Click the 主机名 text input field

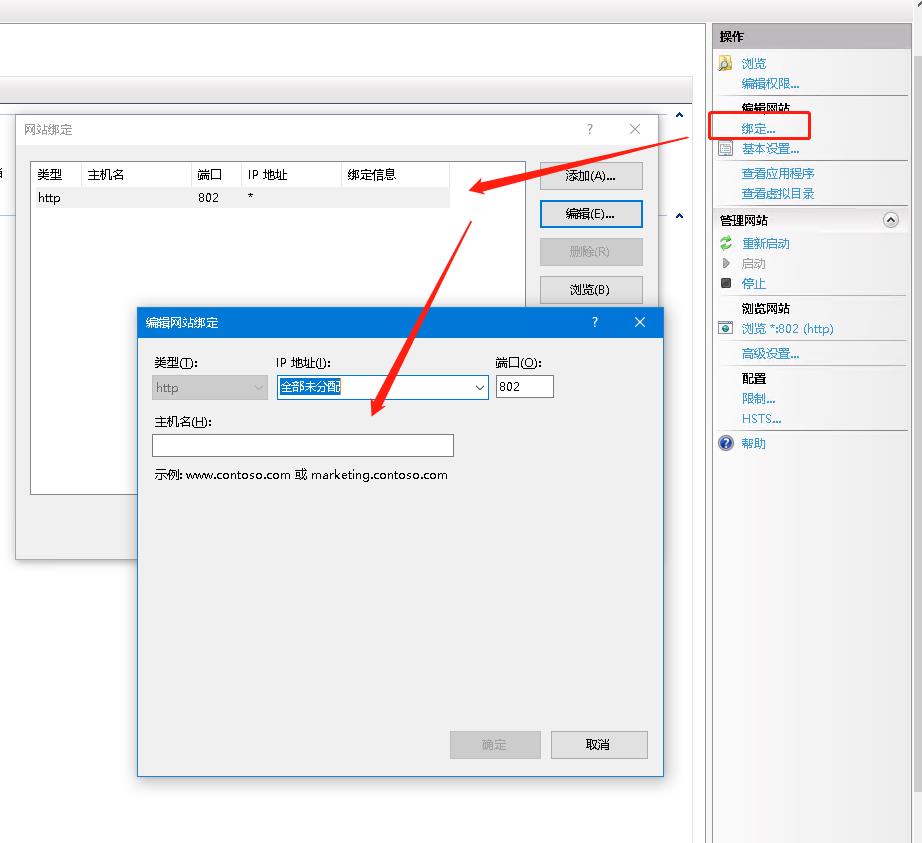coord(302,445)
